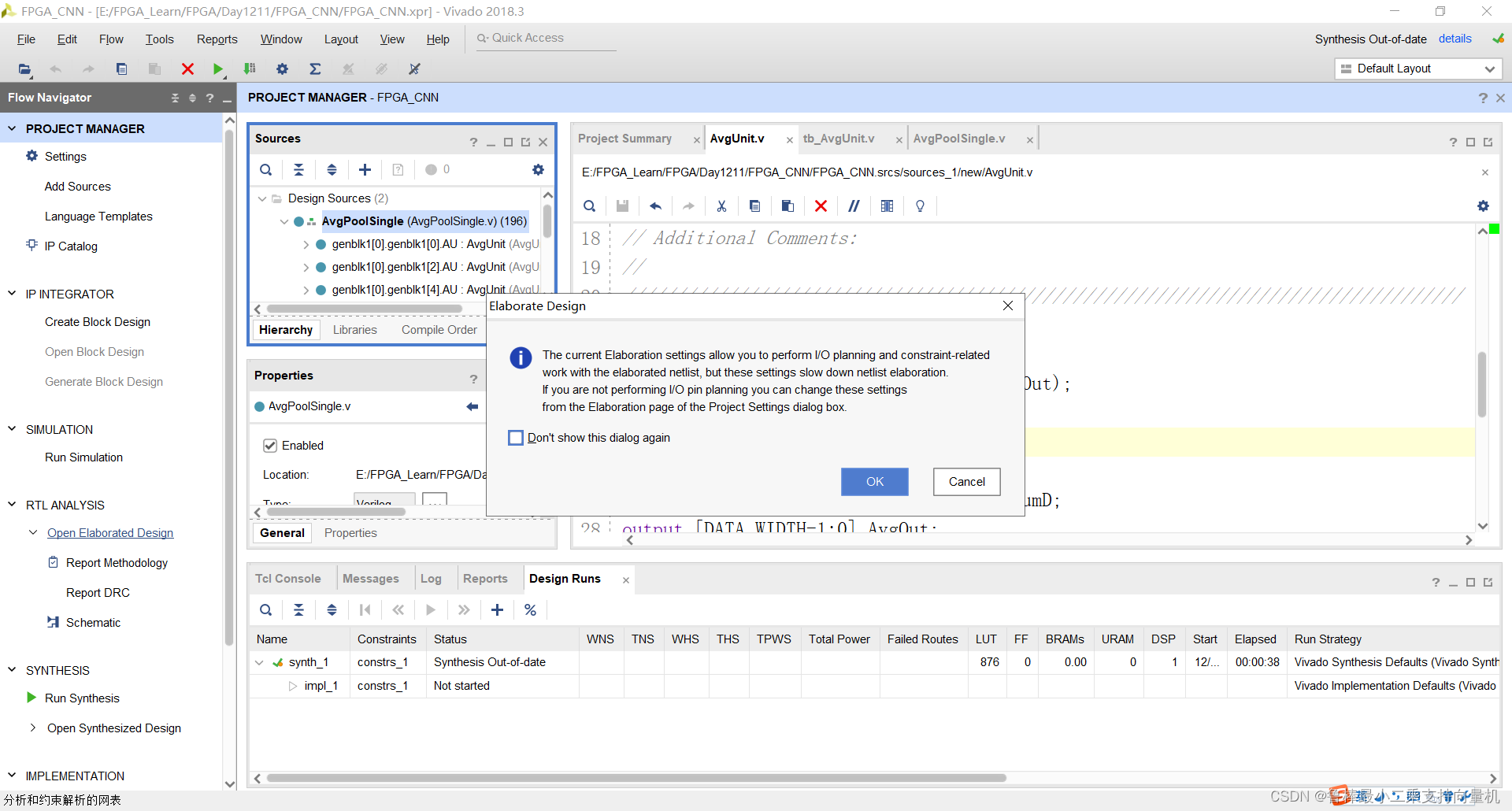Click Run Synthesis in Flow Navigator
This screenshot has height=811, width=1512.
pos(82,698)
